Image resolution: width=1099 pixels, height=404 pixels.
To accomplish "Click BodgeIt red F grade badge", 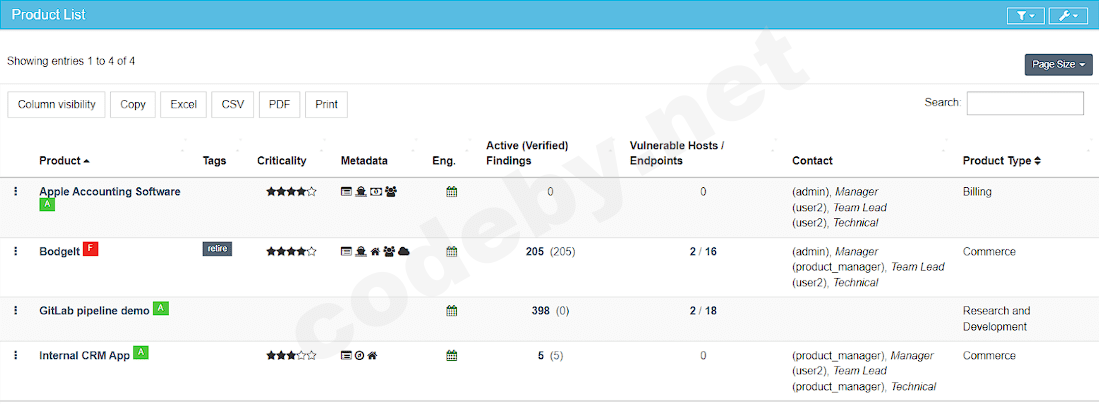I will pyautogui.click(x=90, y=249).
